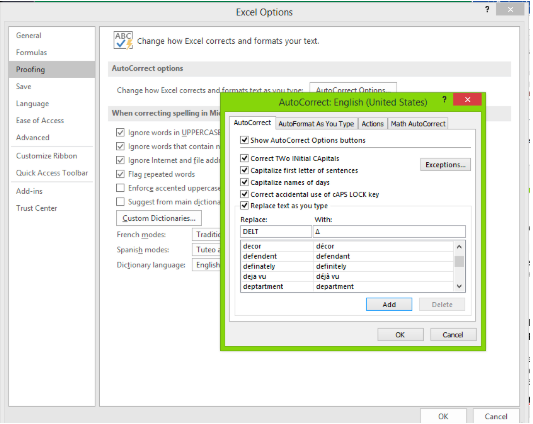Click the Exceptions... button

point(445,165)
